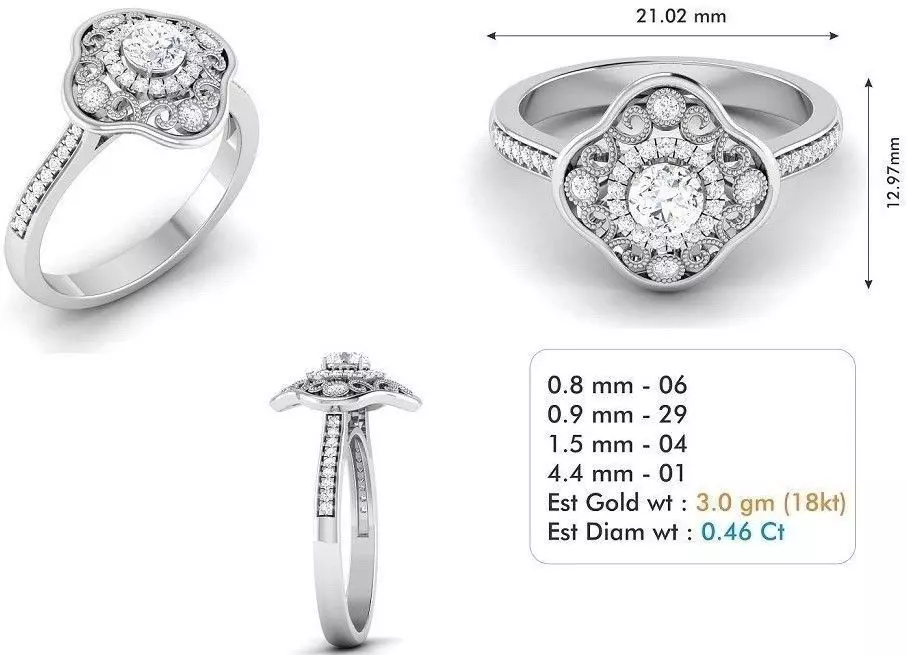Viewport: 907px width, 655px height.
Task: Select the 0.8 mm - 06 stone line
Action: coord(617,385)
